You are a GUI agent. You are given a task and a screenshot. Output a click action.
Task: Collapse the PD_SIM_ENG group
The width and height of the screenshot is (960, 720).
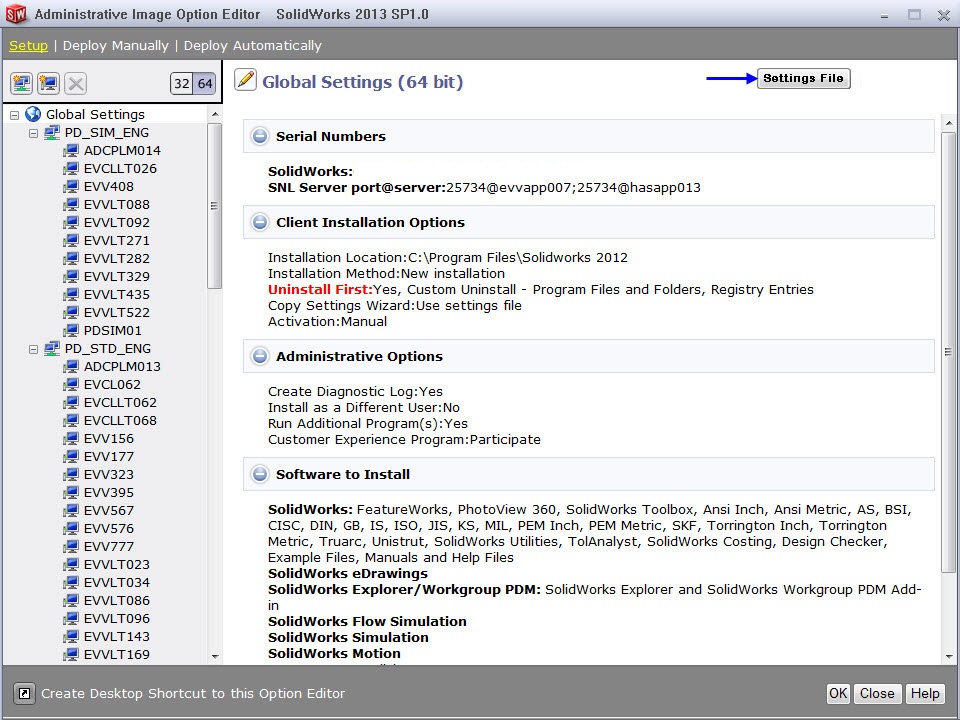pyautogui.click(x=34, y=133)
